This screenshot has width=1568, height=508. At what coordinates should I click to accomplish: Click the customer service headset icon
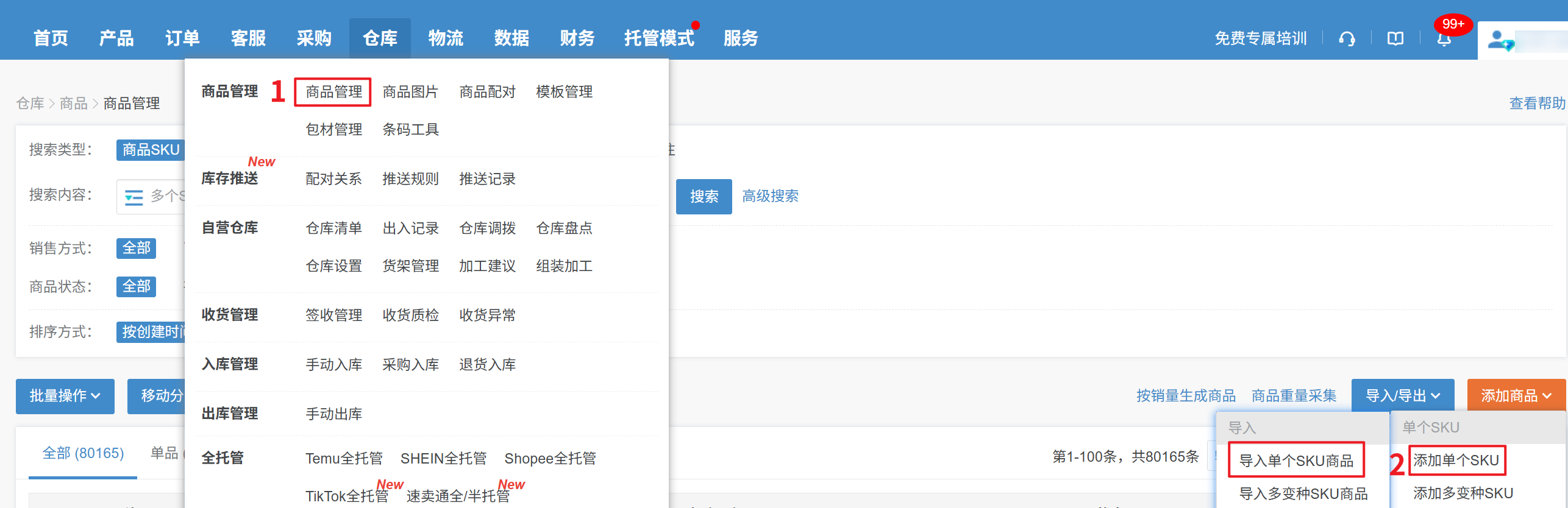[x=1347, y=39]
